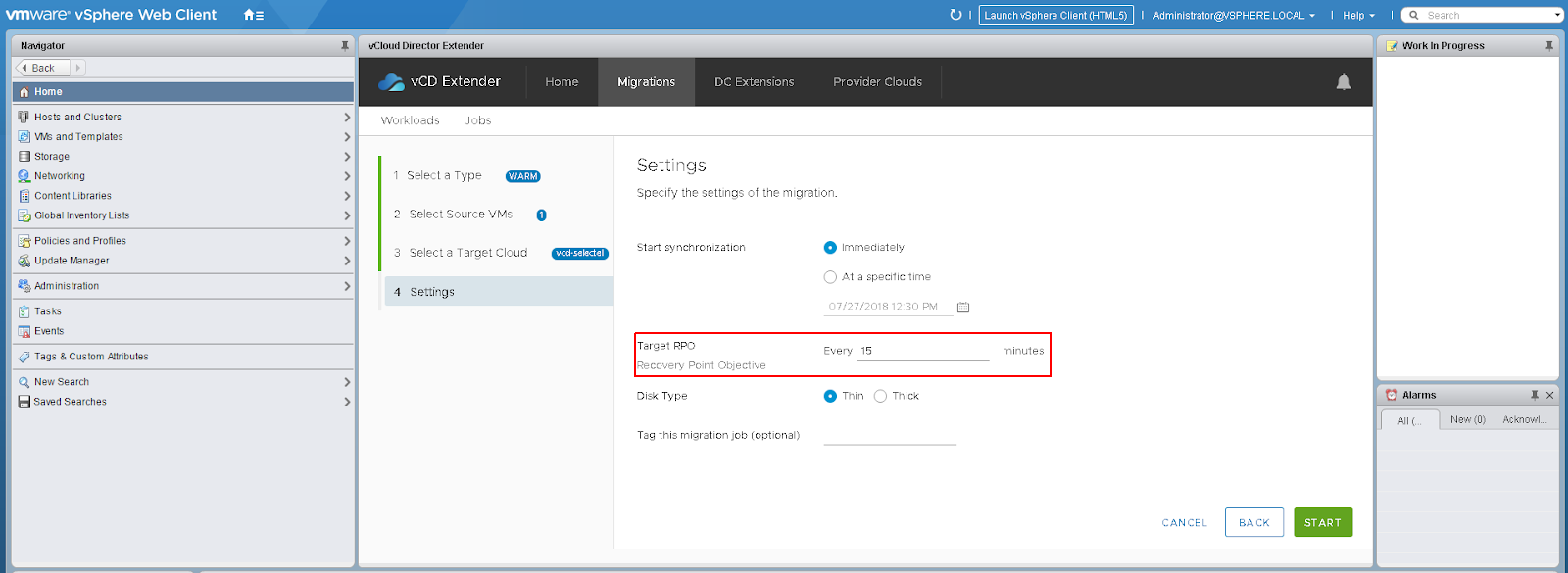Close the Alarms panel
1568x573 pixels.
point(1549,395)
